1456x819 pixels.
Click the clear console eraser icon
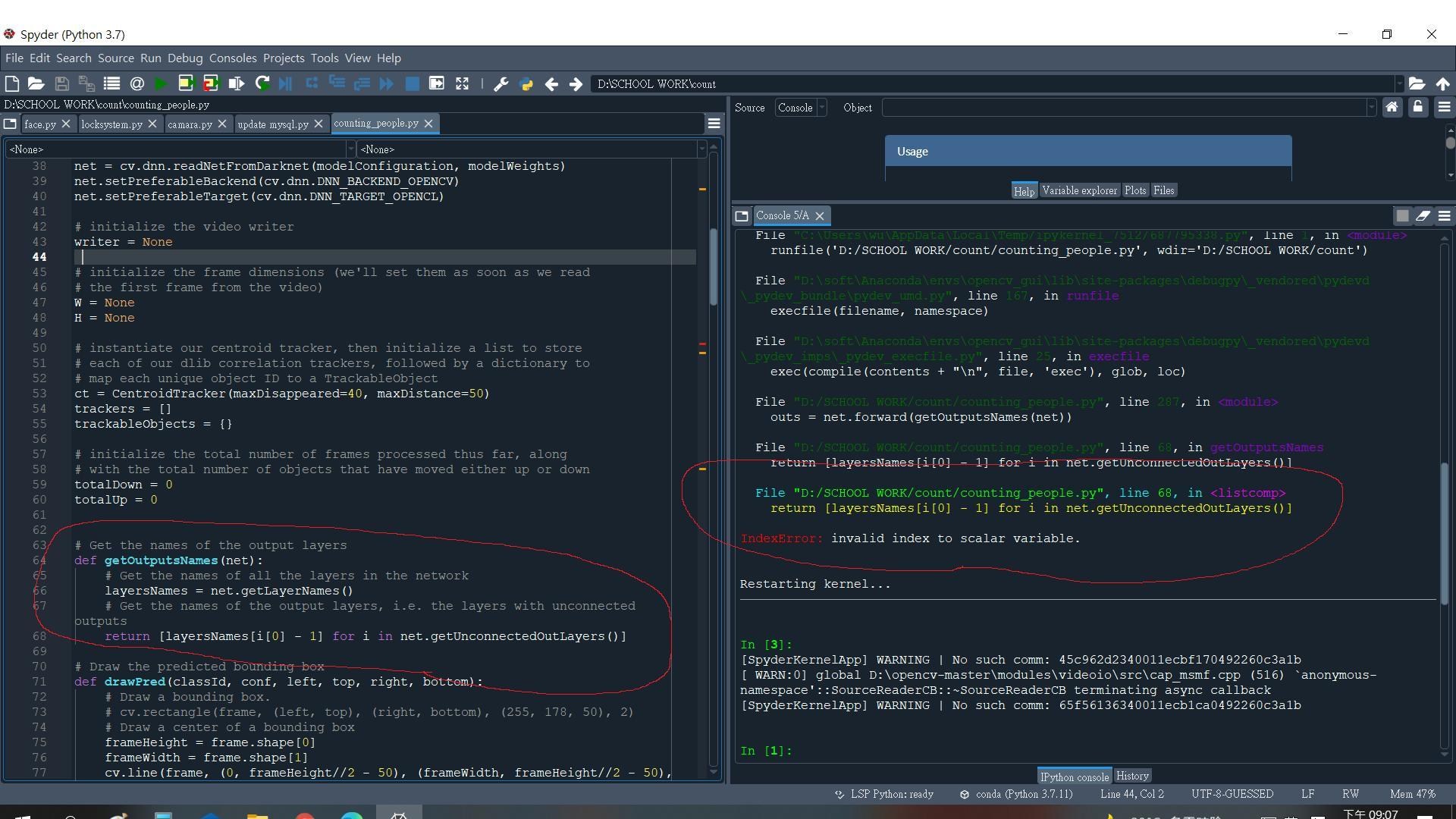pyautogui.click(x=1423, y=216)
